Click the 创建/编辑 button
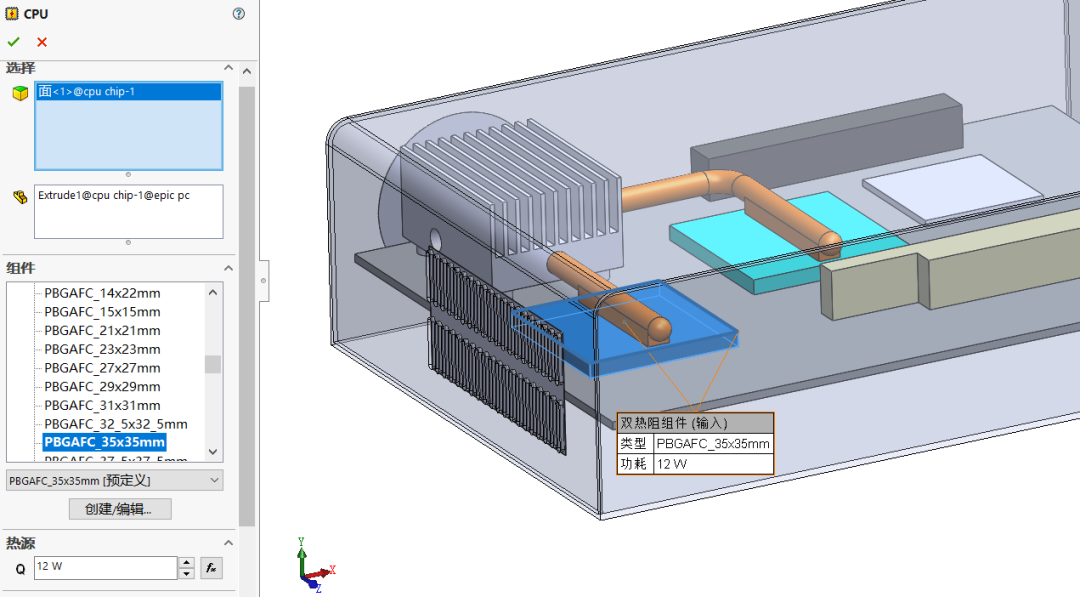The width and height of the screenshot is (1080, 597). [120, 508]
